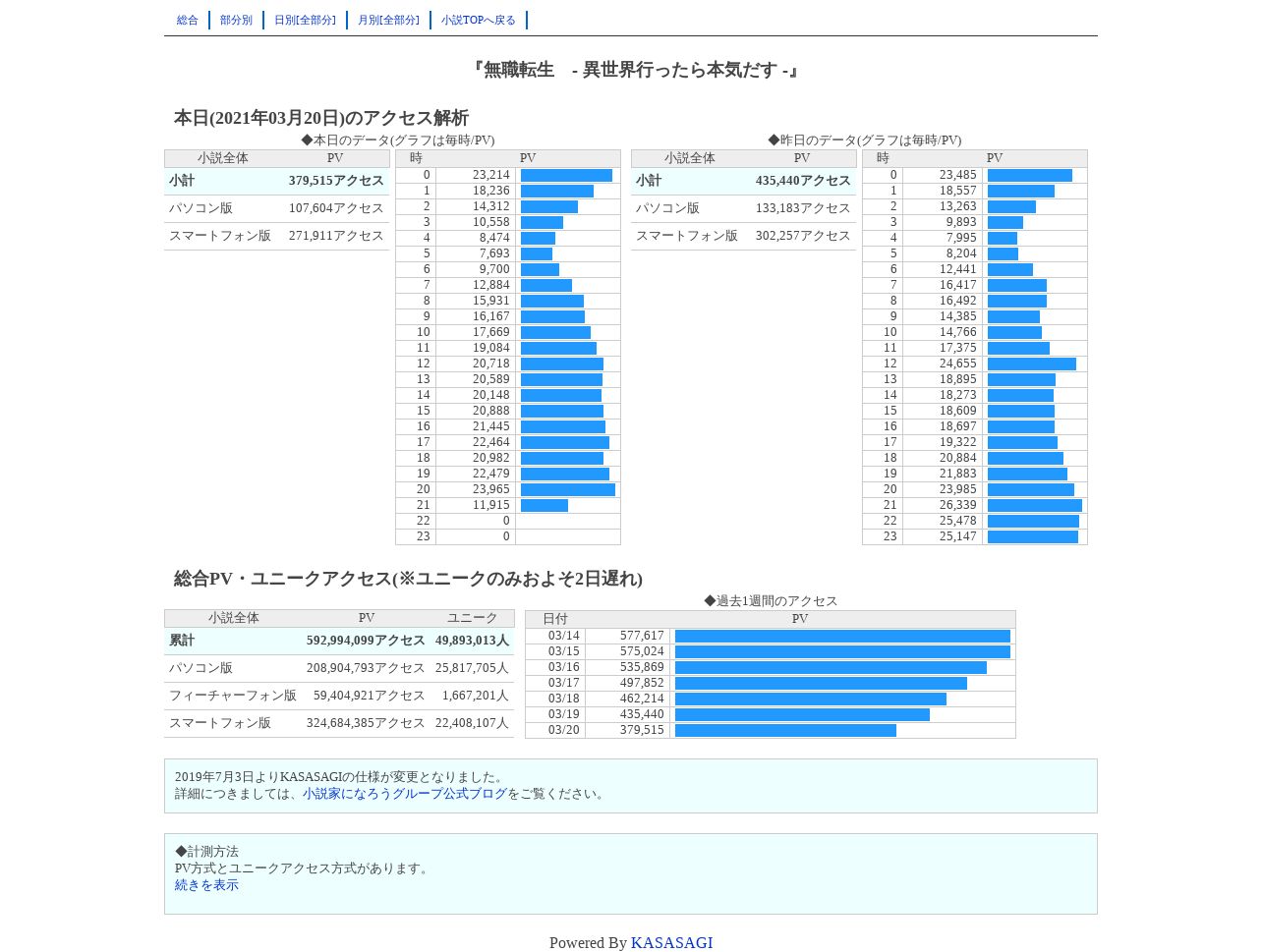Image resolution: width=1262 pixels, height=952 pixels.
Task: Select 03/17 weekly value 497,852
Action: pos(642,683)
